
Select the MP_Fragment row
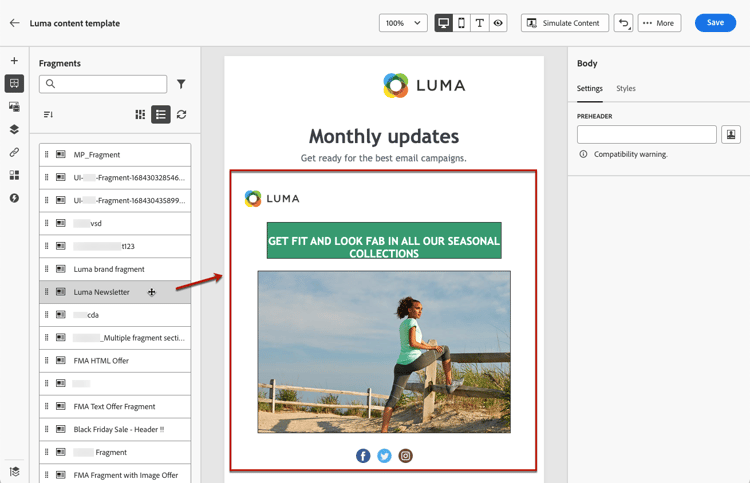coord(115,154)
